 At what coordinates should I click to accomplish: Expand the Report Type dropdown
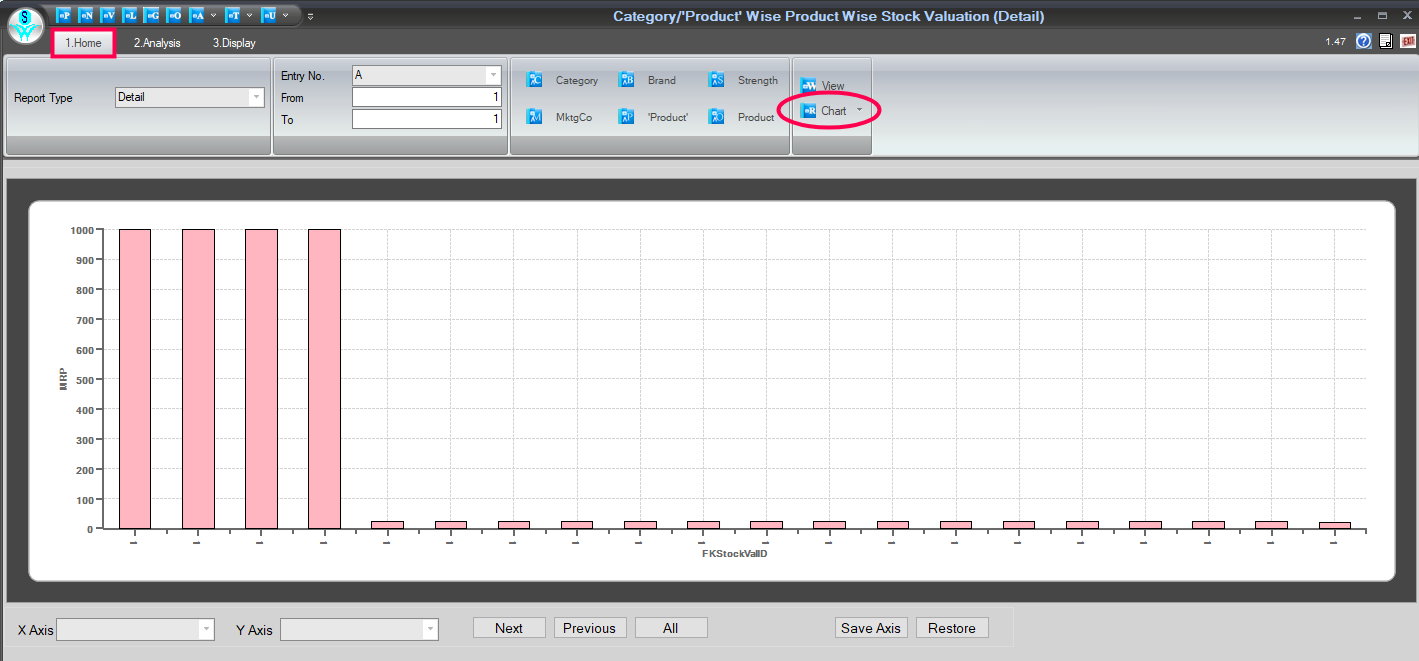click(256, 98)
